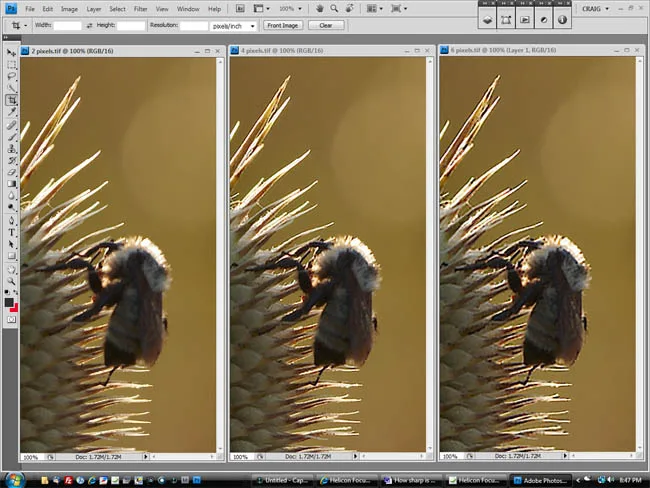Select the Move tool in the toolbox

(11, 51)
